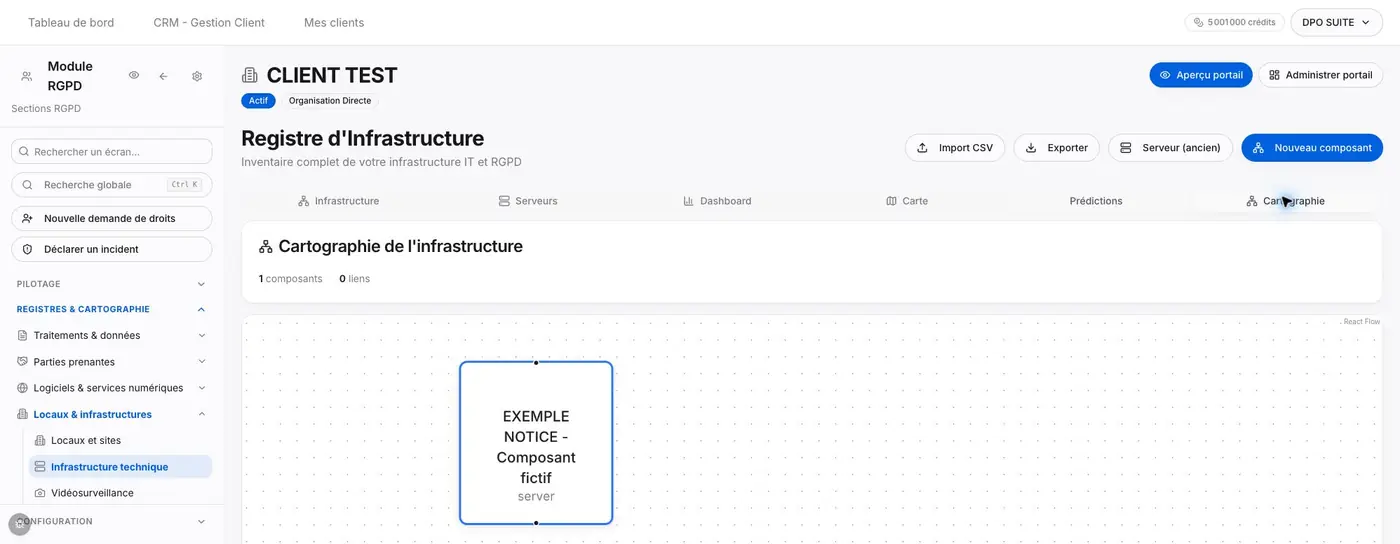Switch to the Infrastructure tab
This screenshot has height=544, width=1400.
[x=338, y=201]
